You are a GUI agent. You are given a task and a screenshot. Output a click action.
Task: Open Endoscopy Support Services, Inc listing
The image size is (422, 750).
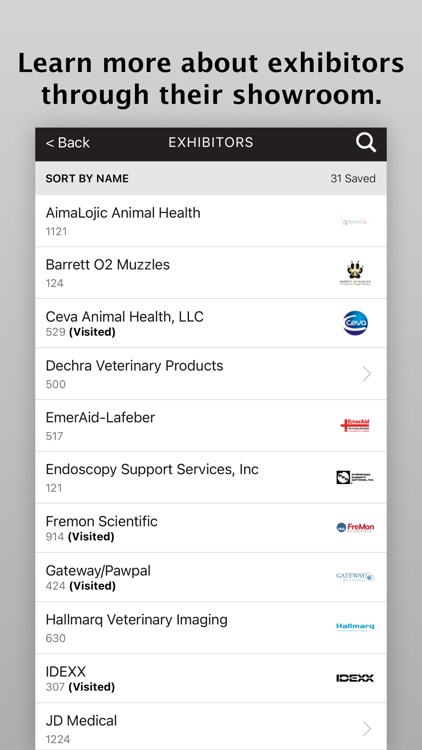coord(211,477)
